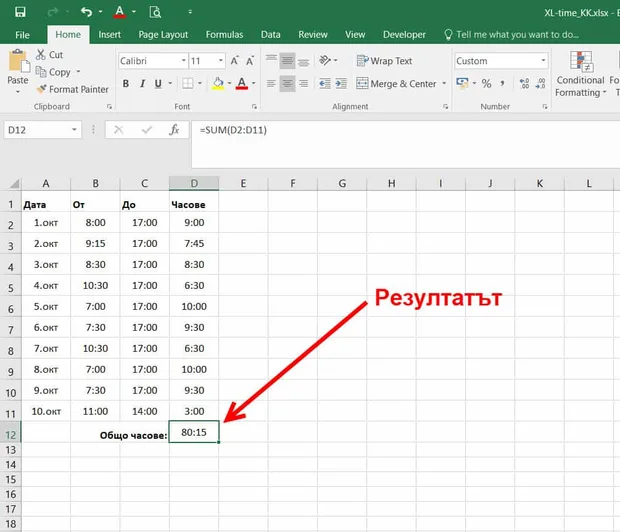Image resolution: width=620 pixels, height=532 pixels.
Task: Click Increase Indent icon
Action: point(341,83)
